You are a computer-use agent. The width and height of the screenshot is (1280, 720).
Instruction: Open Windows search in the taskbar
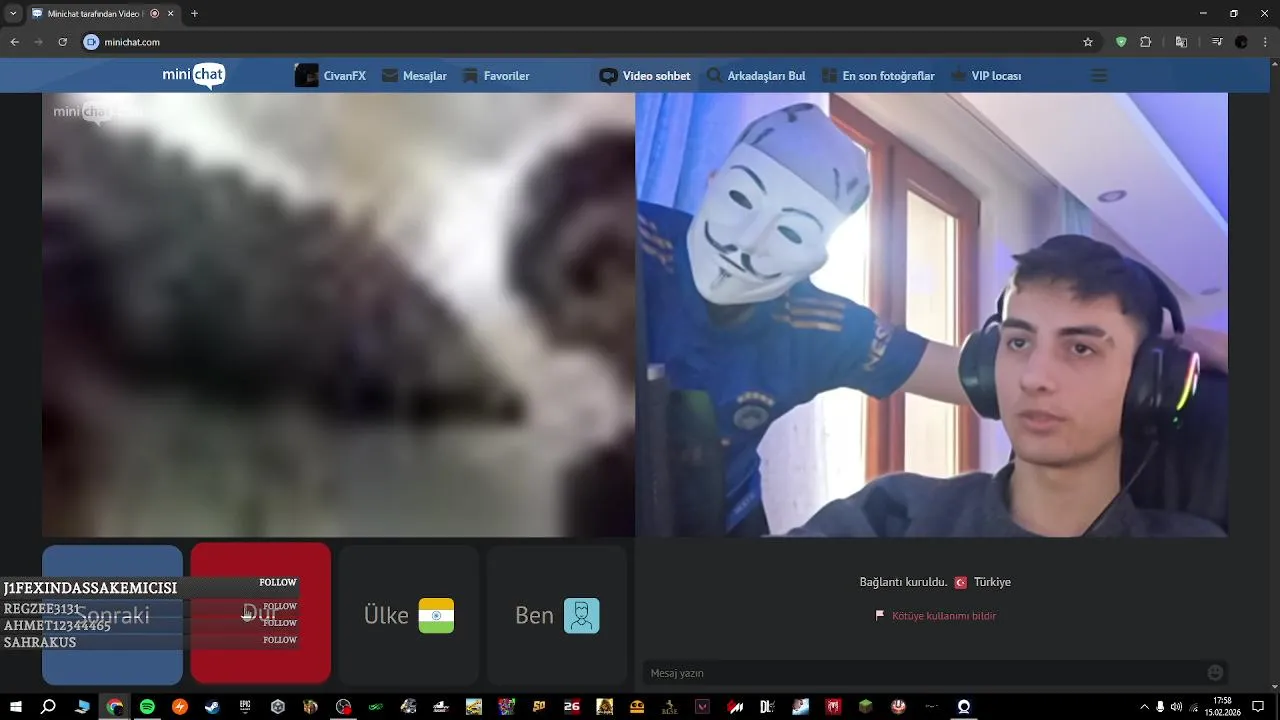point(48,707)
